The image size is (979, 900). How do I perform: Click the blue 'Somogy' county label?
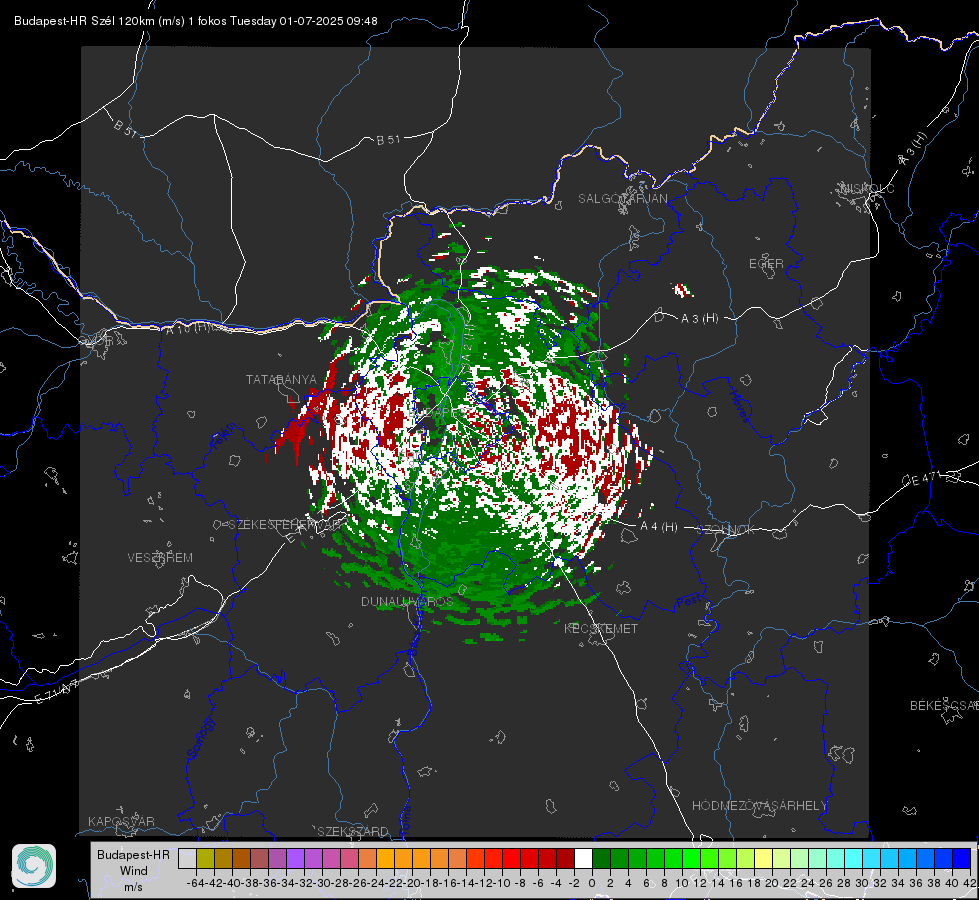pyautogui.click(x=200, y=737)
